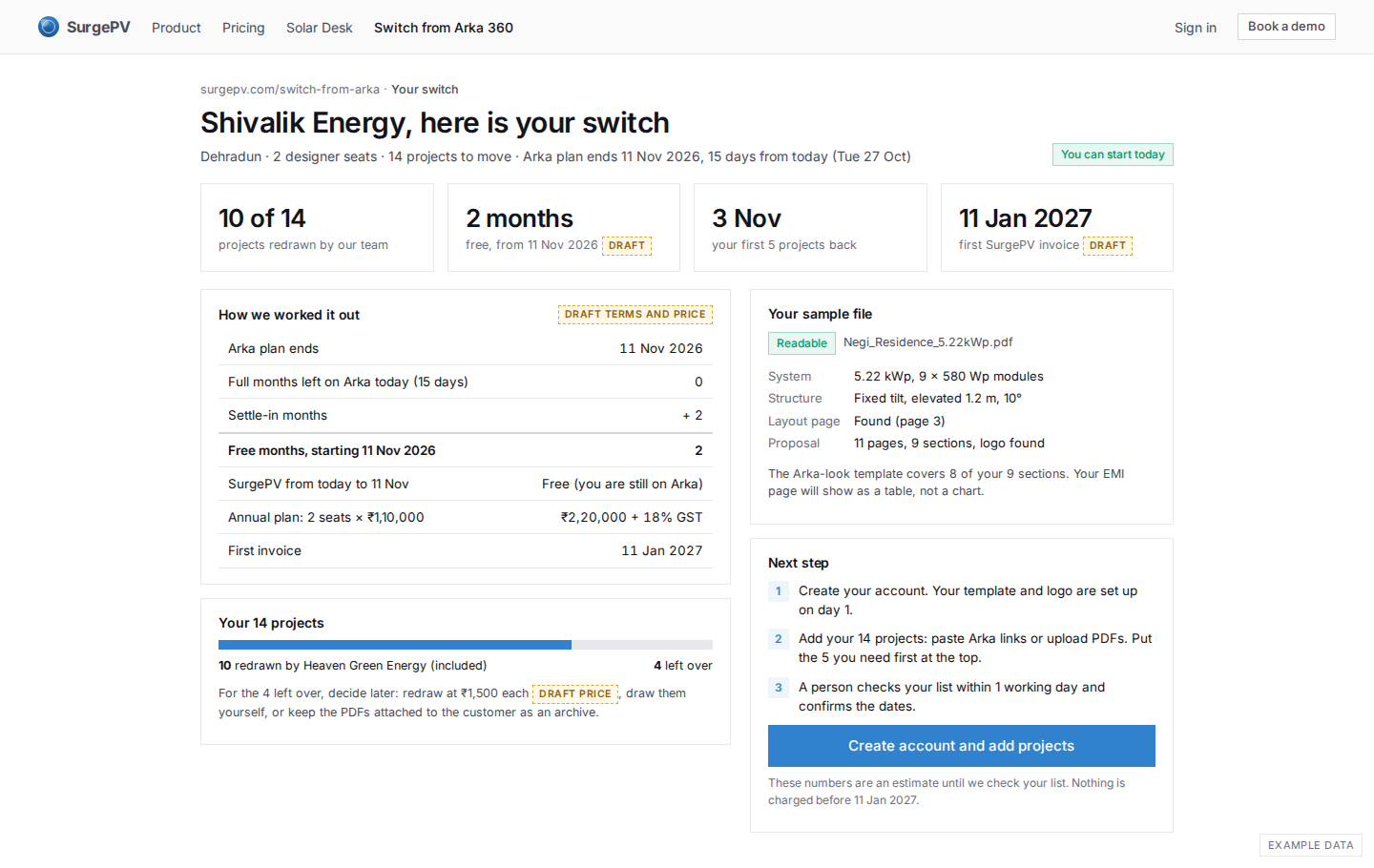Click the SurgePV globe logo icon
Viewport: 1374px width, 868px height.
pyautogui.click(x=49, y=27)
